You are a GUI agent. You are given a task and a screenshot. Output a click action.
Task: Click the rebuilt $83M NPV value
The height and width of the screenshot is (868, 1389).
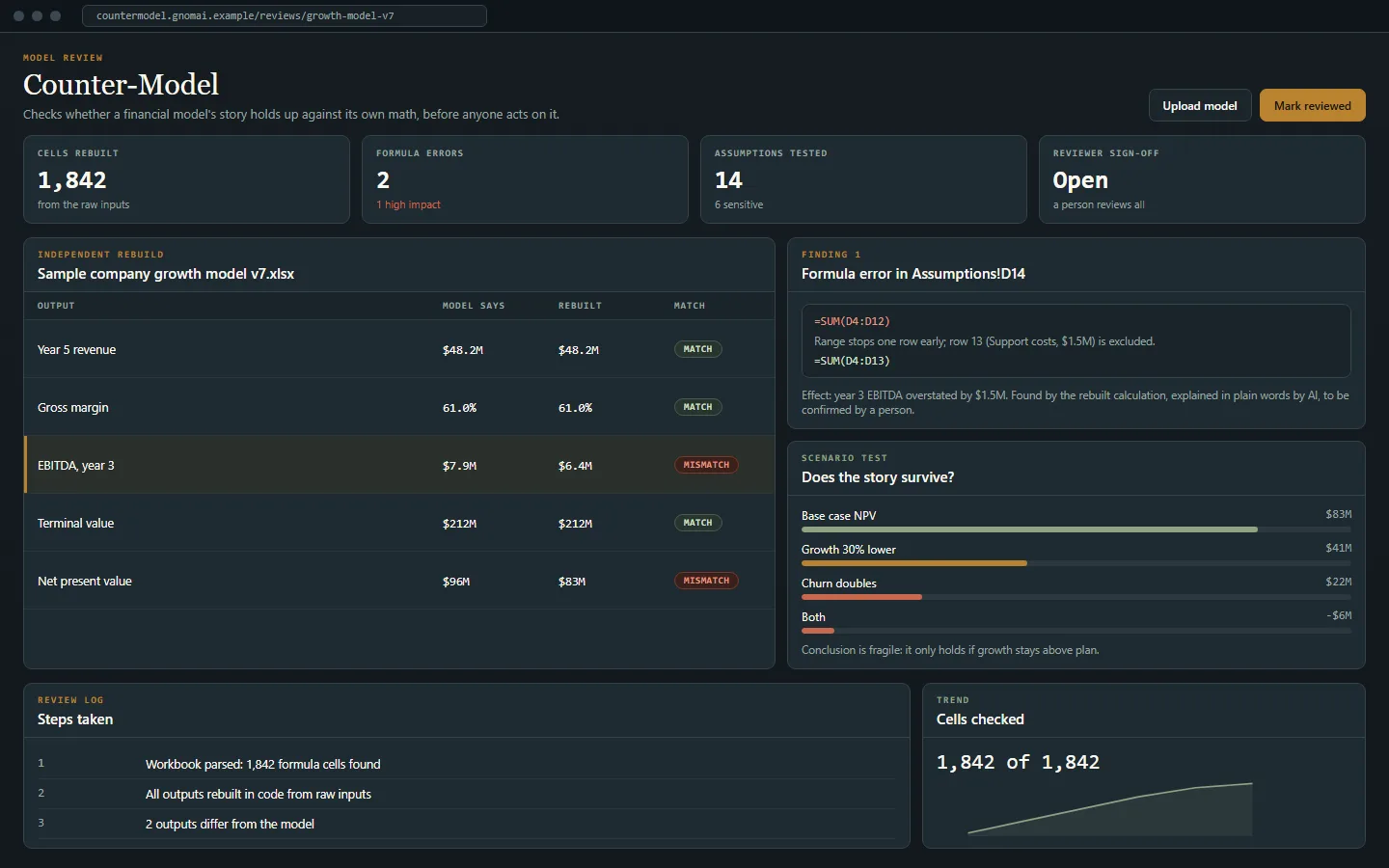click(572, 582)
